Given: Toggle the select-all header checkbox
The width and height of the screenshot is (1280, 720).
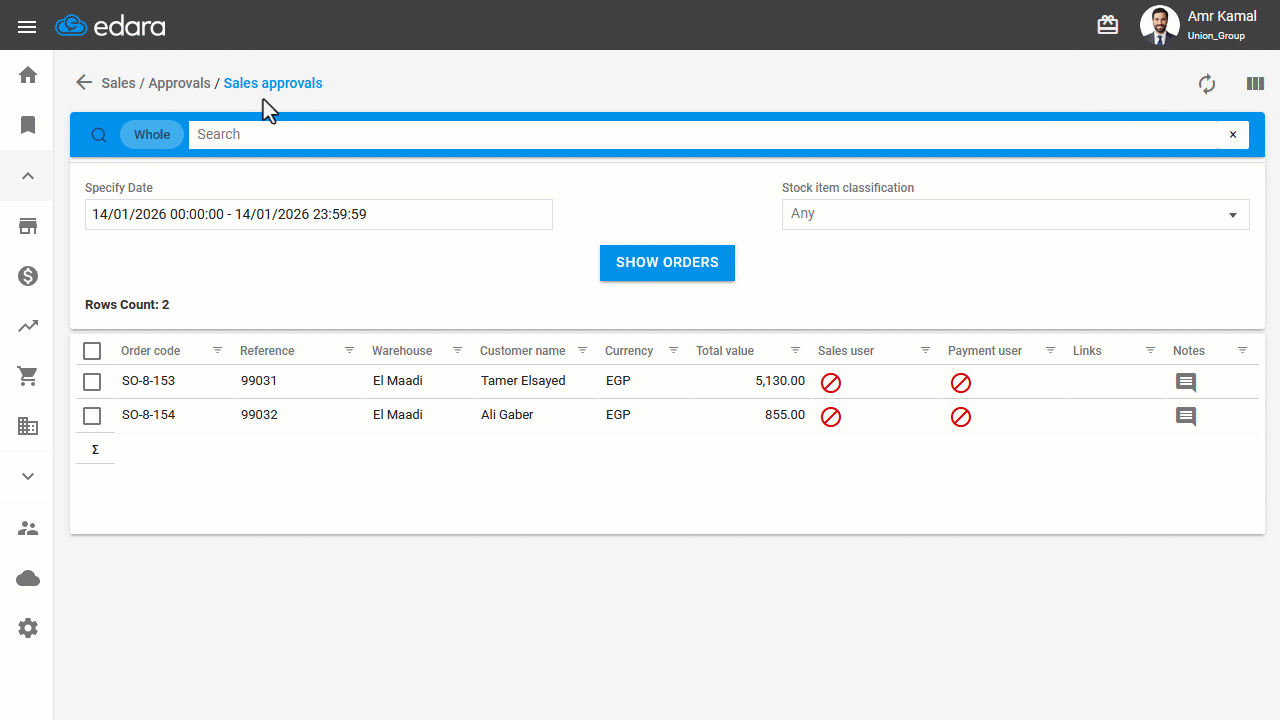Looking at the screenshot, I should point(92,351).
